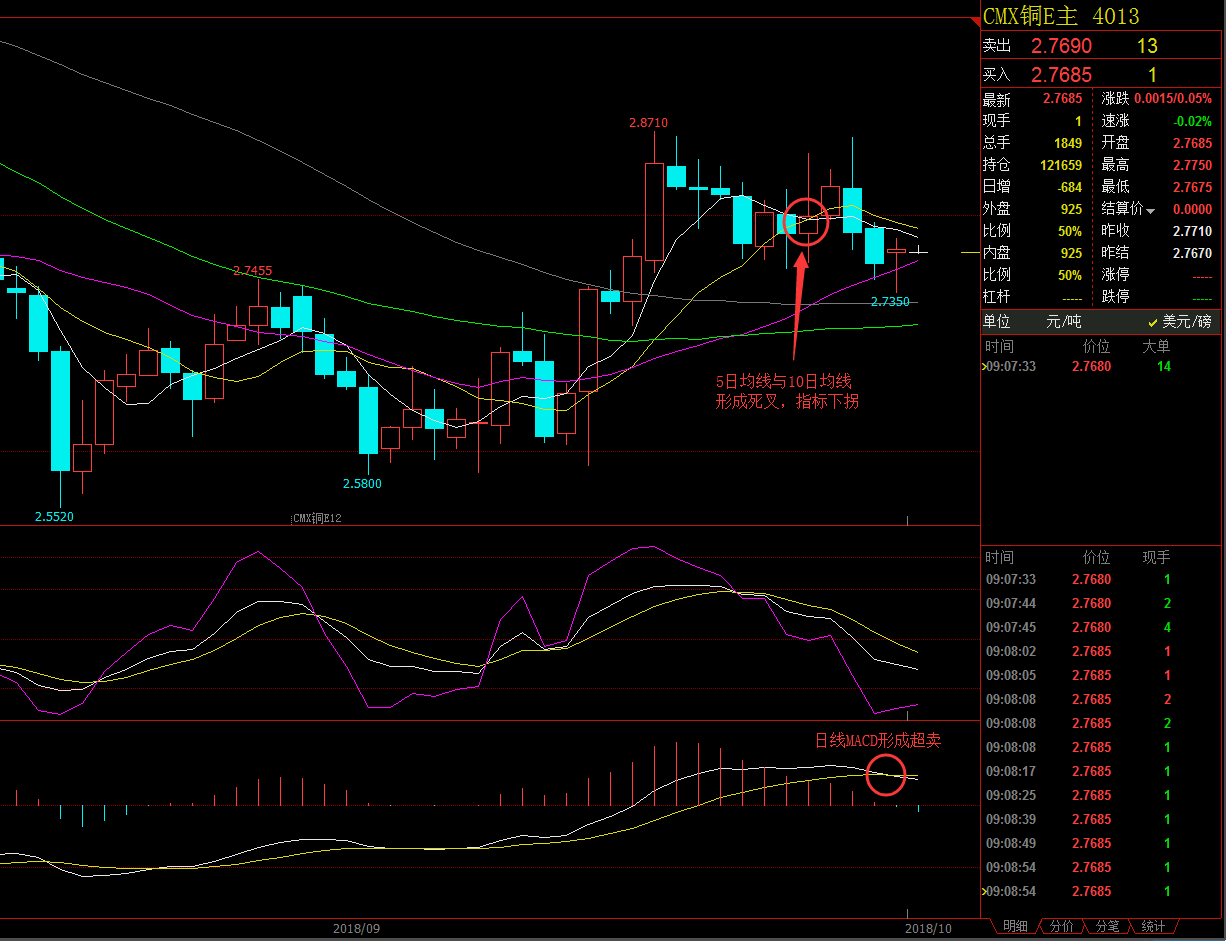Click the 卖出 price 2.7690
Image resolution: width=1226 pixels, height=941 pixels.
point(1061,46)
